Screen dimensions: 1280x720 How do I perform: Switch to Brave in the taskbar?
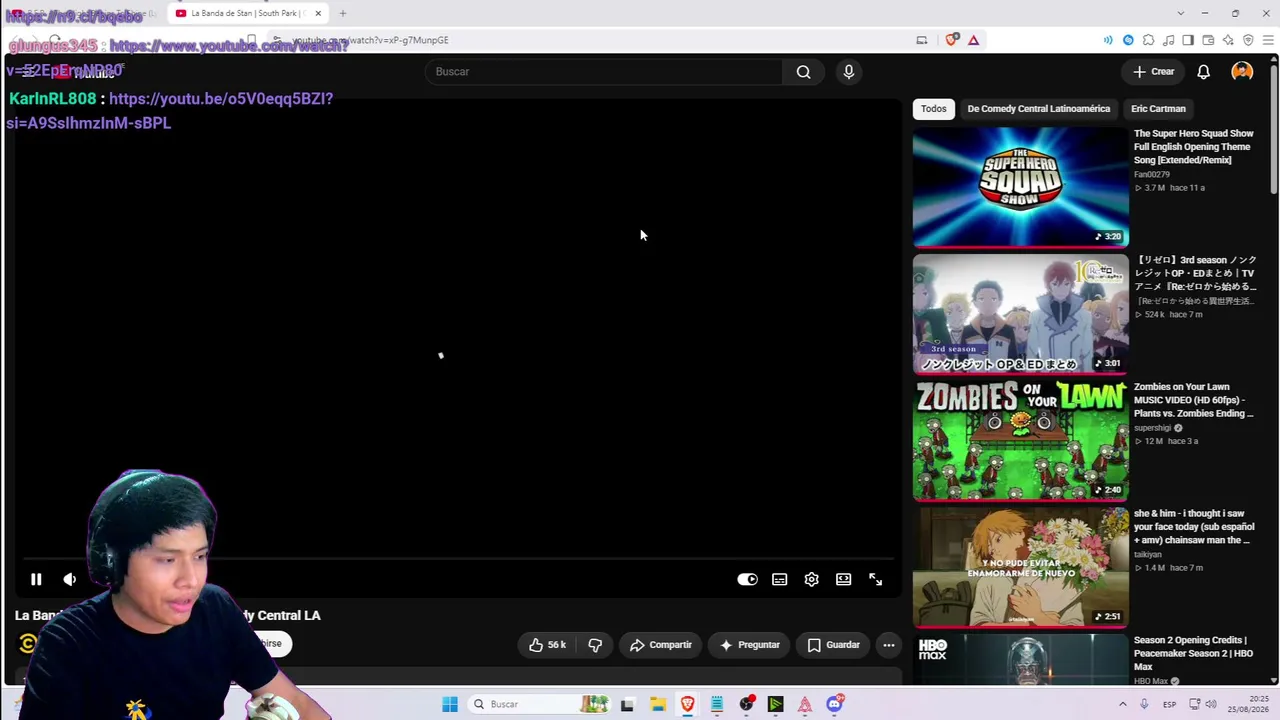pyautogui.click(x=688, y=704)
